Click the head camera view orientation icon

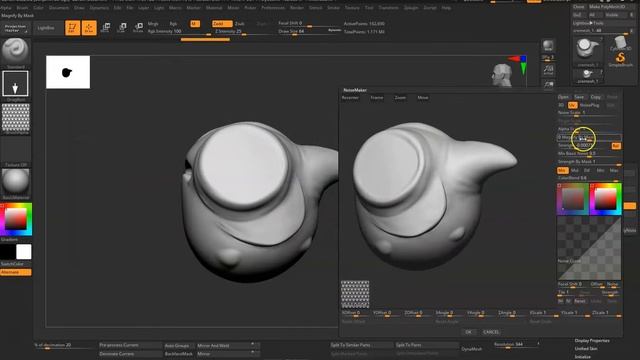click(x=502, y=75)
